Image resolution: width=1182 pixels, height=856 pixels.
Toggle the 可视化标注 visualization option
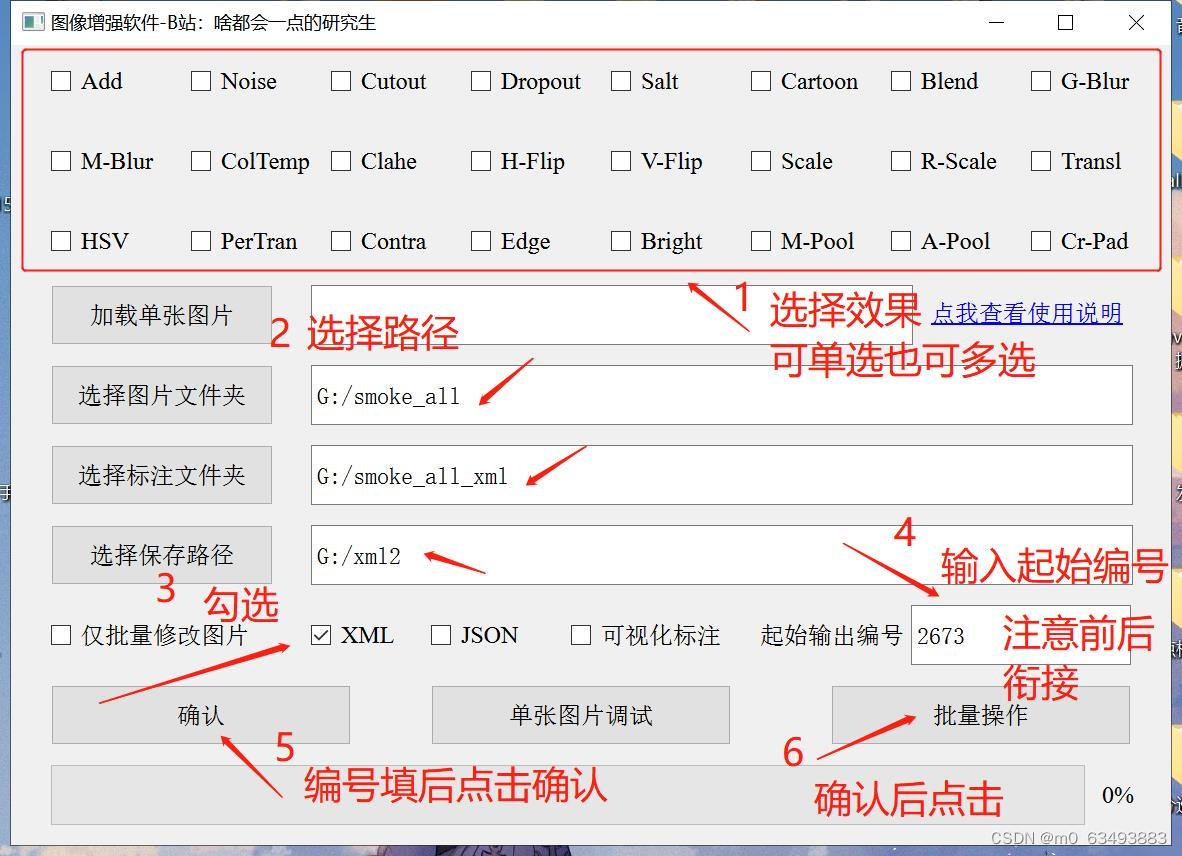[580, 635]
